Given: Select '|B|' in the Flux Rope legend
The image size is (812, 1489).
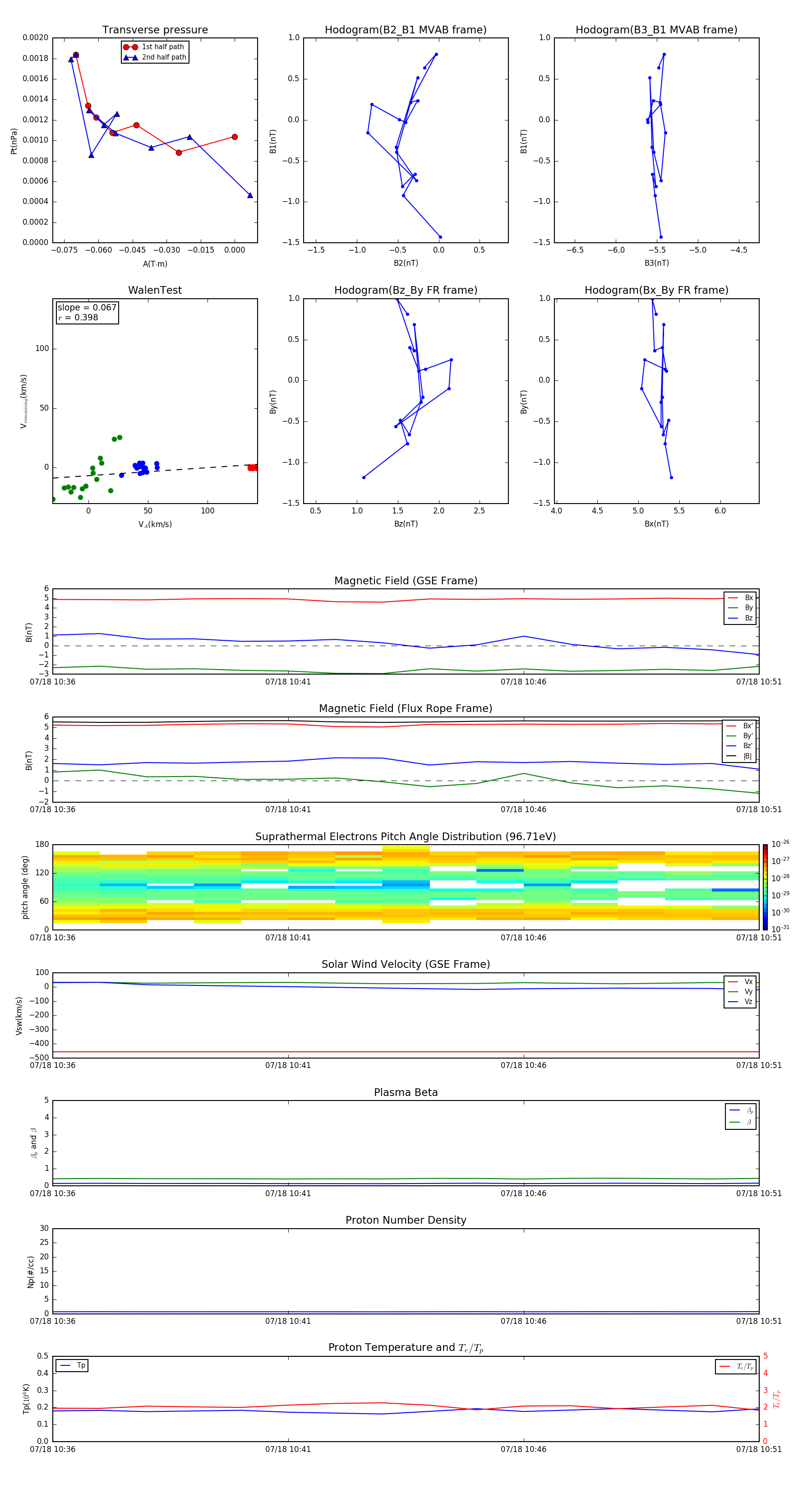Looking at the screenshot, I should coord(739,756).
